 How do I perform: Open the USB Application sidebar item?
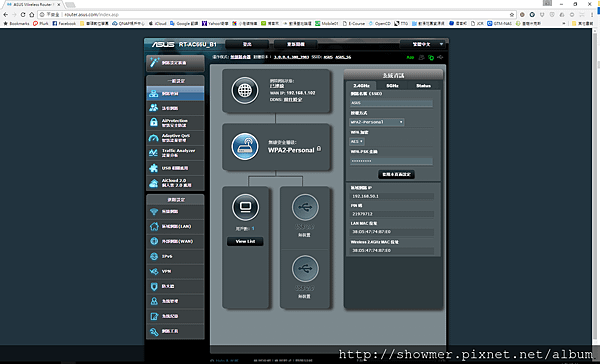(x=175, y=168)
